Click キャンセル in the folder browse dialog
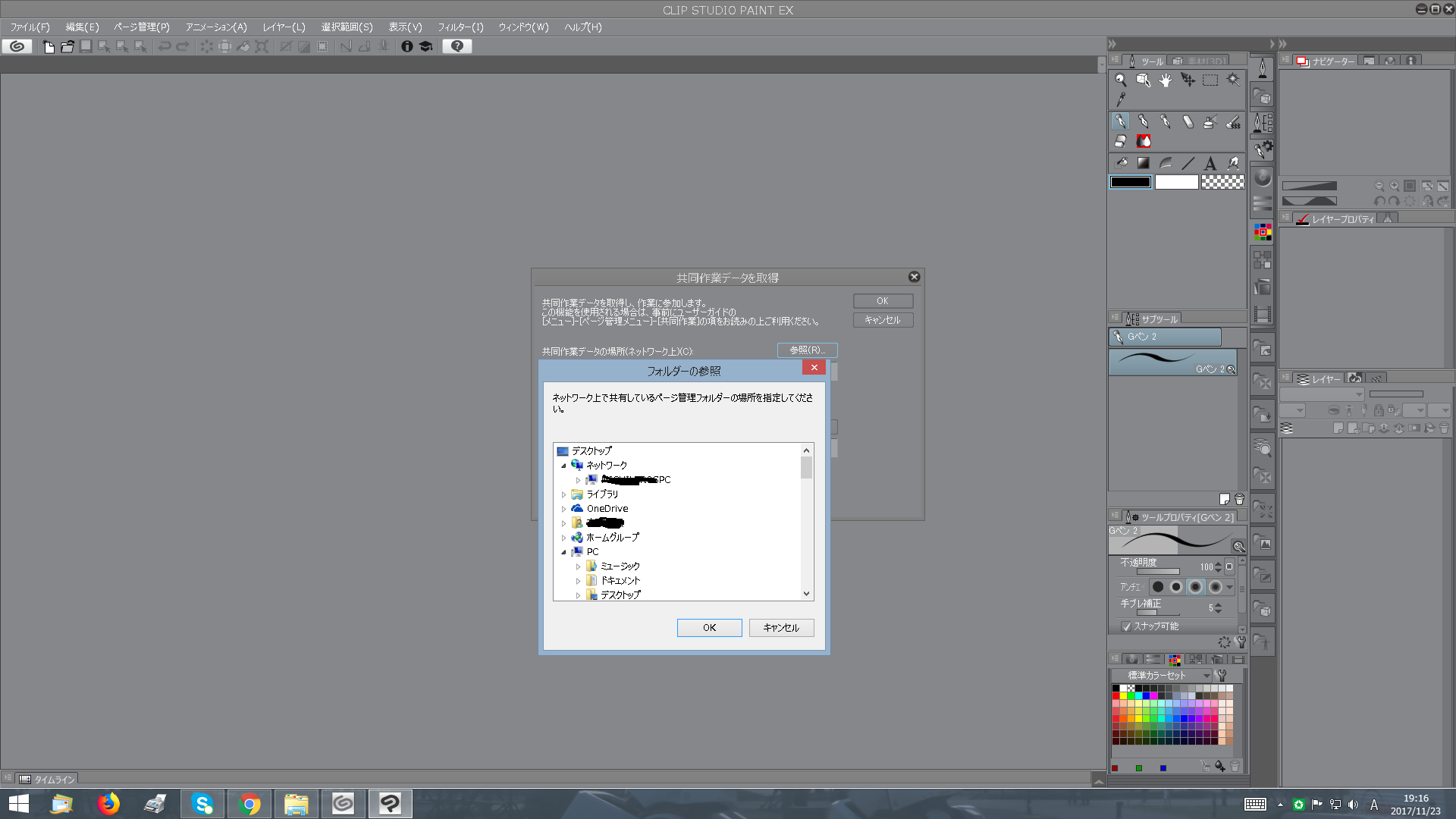The width and height of the screenshot is (1456, 819). (781, 628)
